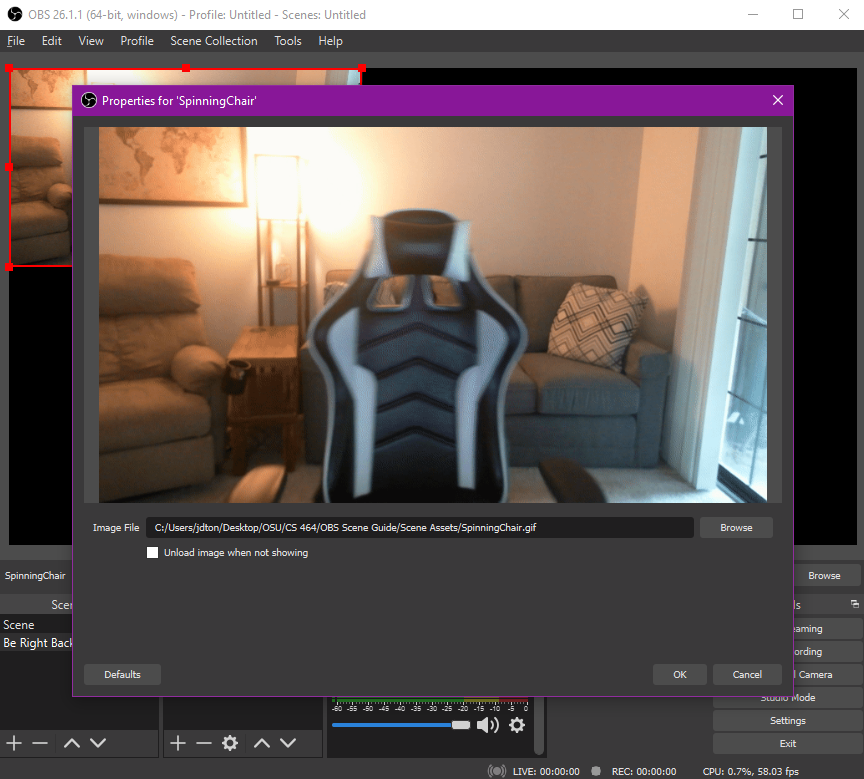
Task: Select the 'Be Right Back' scene
Action: (x=38, y=643)
